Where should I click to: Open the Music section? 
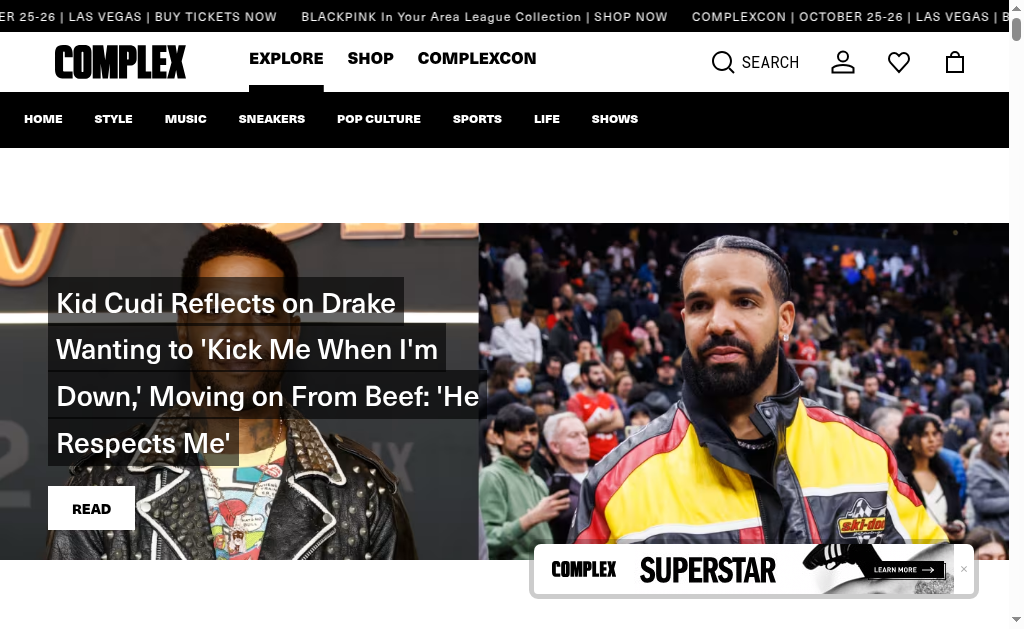[185, 119]
